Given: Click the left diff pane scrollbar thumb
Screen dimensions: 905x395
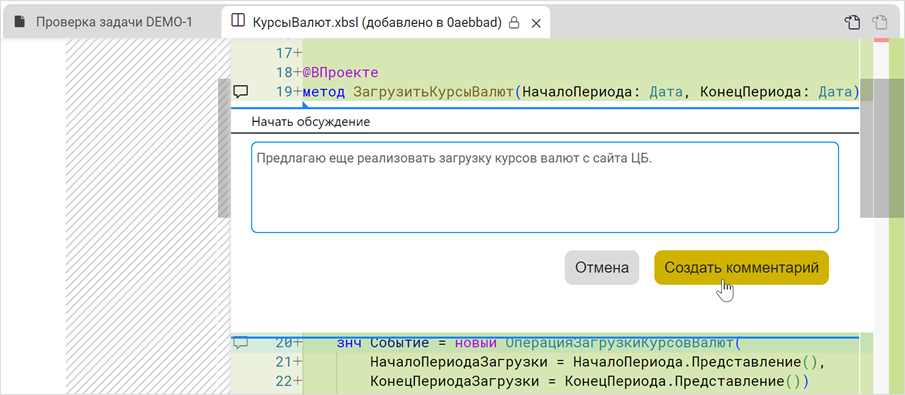Looking at the screenshot, I should pos(224,148).
